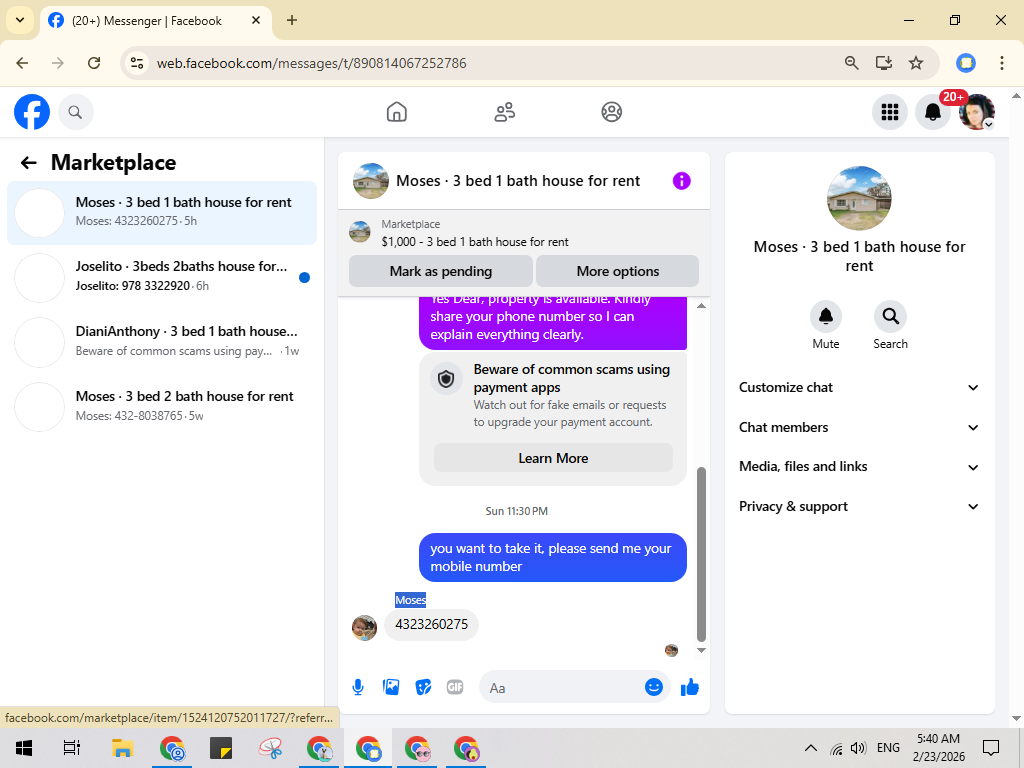The image size is (1024, 768).
Task: Open listing thumbnail in right info panel
Action: click(x=859, y=198)
